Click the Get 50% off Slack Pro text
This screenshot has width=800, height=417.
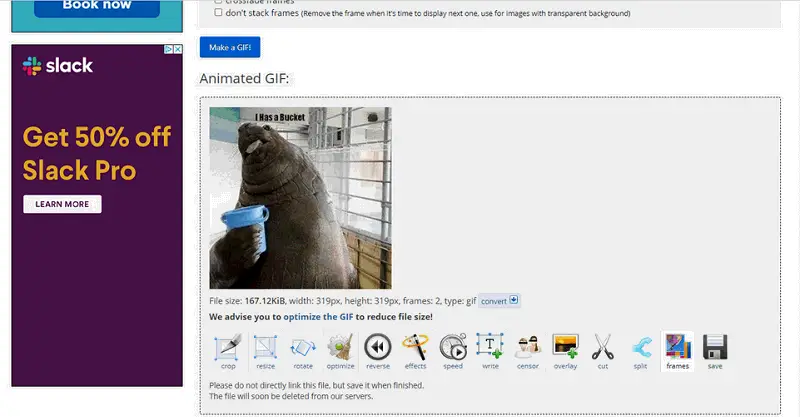pyautogui.click(x=96, y=153)
